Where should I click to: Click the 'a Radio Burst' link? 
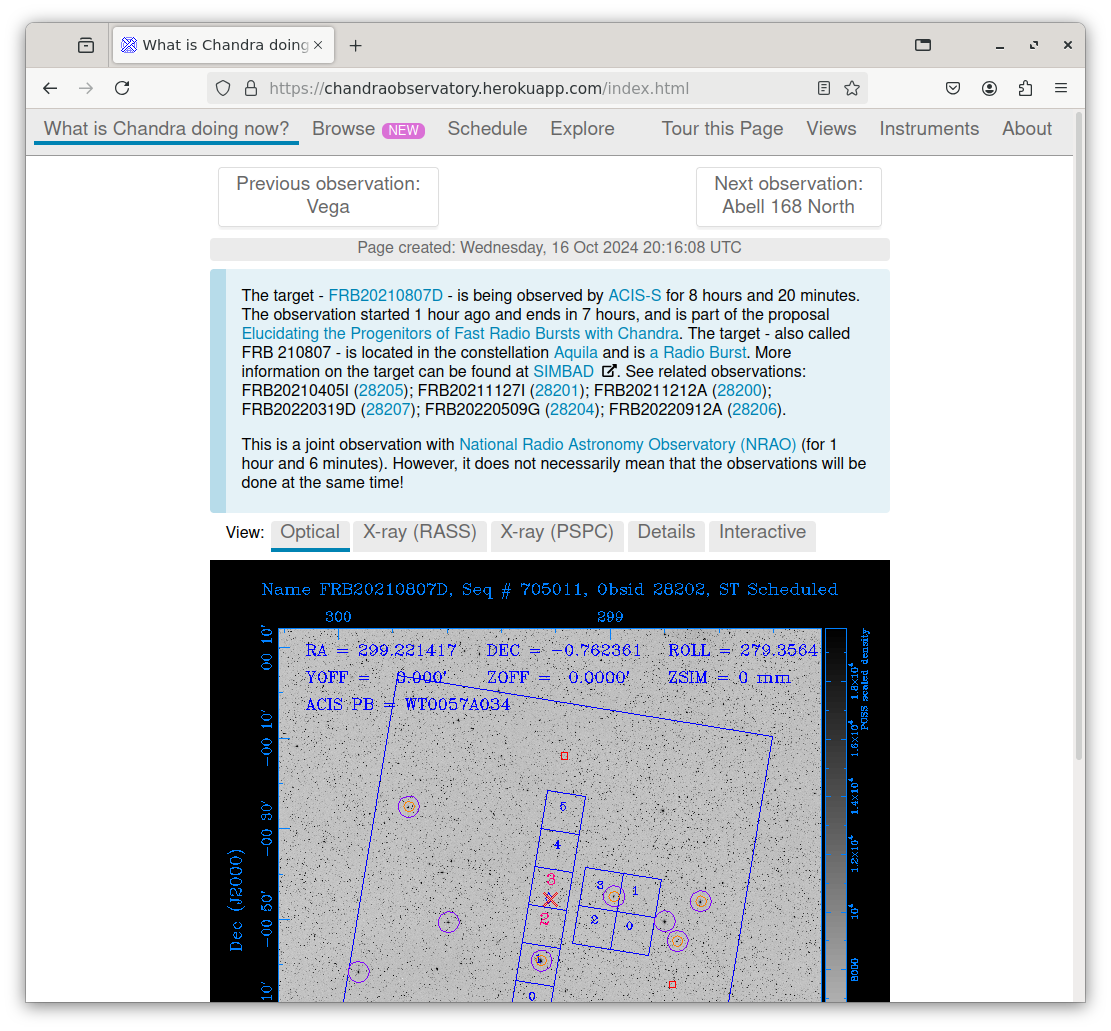click(698, 353)
